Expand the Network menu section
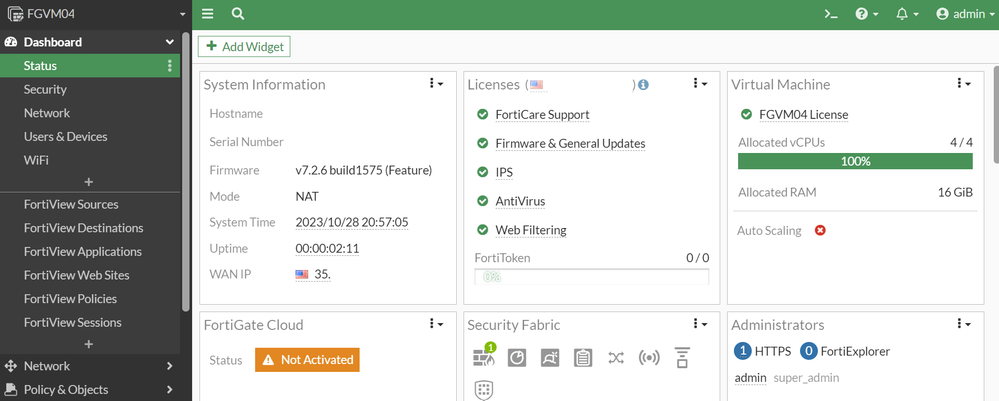 click(x=90, y=366)
